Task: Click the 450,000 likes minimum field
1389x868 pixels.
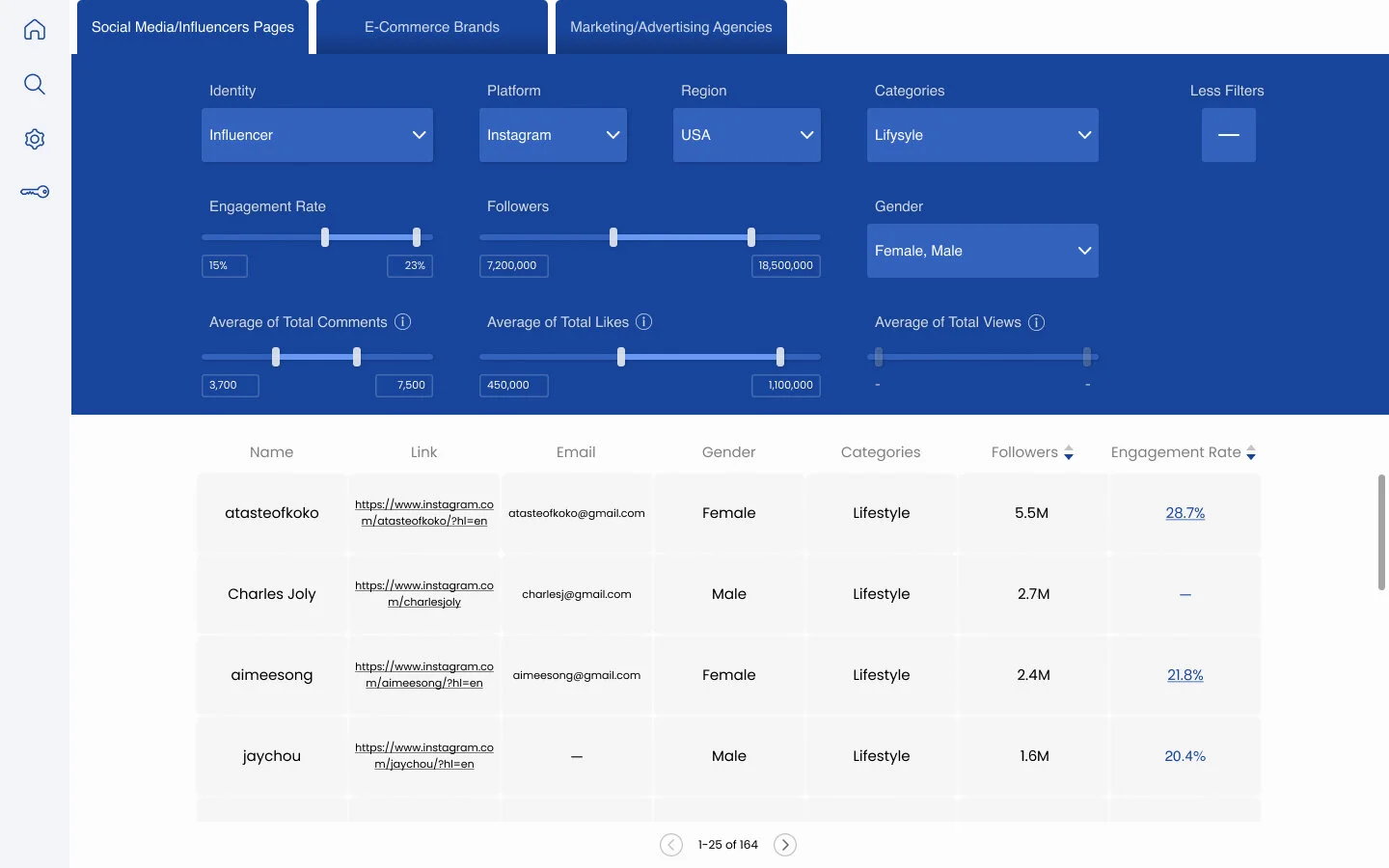Action: (514, 385)
